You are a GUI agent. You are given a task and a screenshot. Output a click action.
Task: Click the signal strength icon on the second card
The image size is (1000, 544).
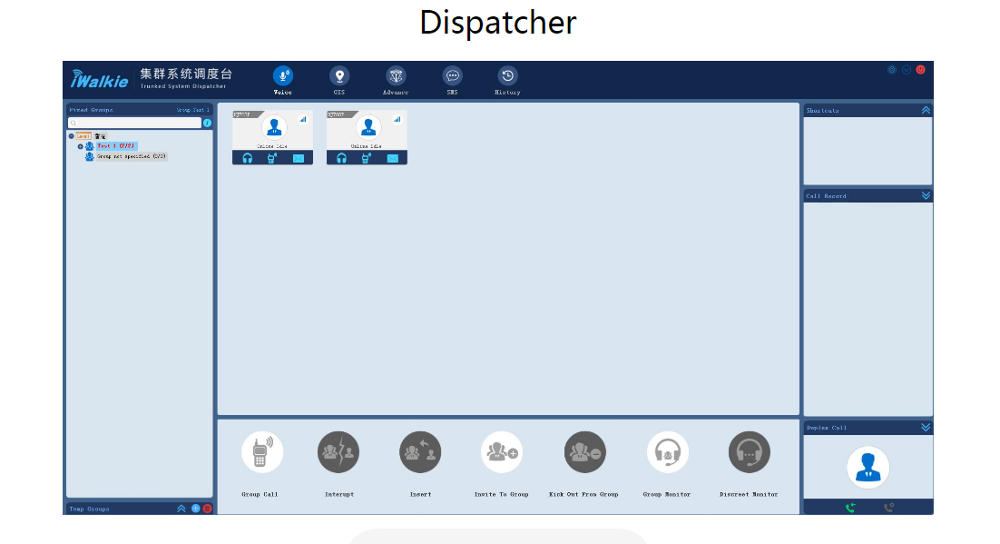pos(397,119)
